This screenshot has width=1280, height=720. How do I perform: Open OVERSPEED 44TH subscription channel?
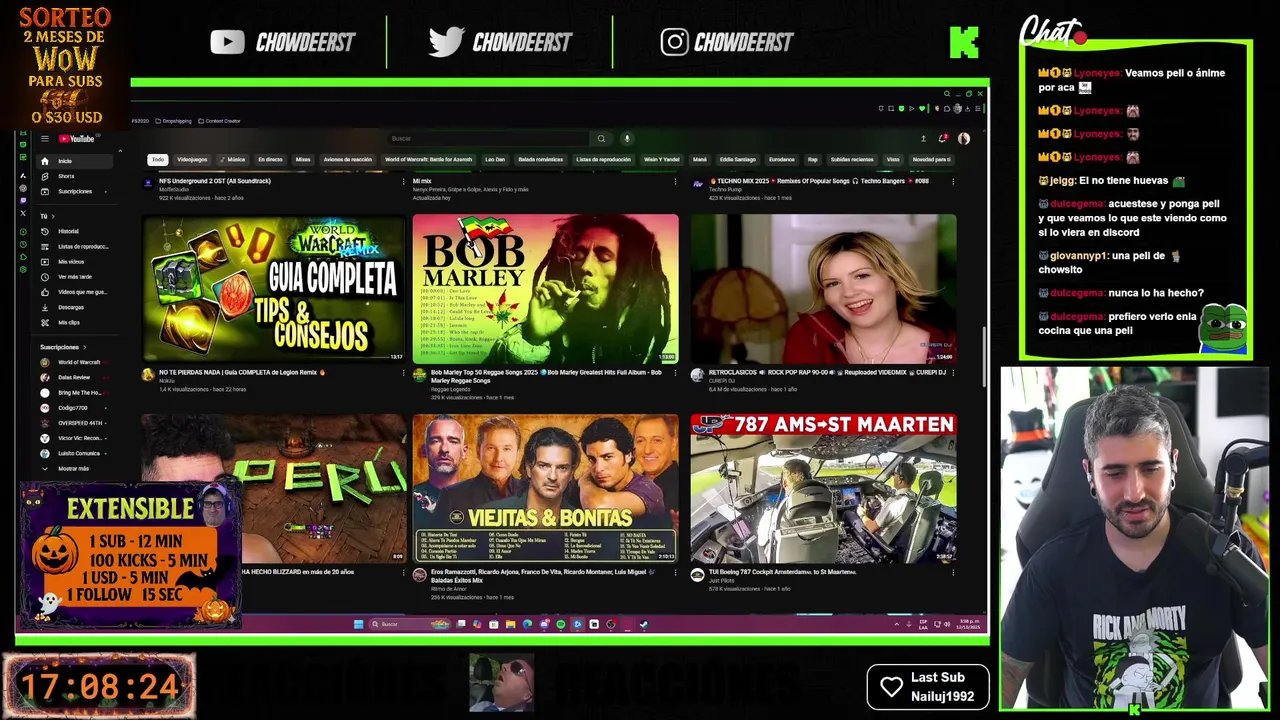click(74, 423)
